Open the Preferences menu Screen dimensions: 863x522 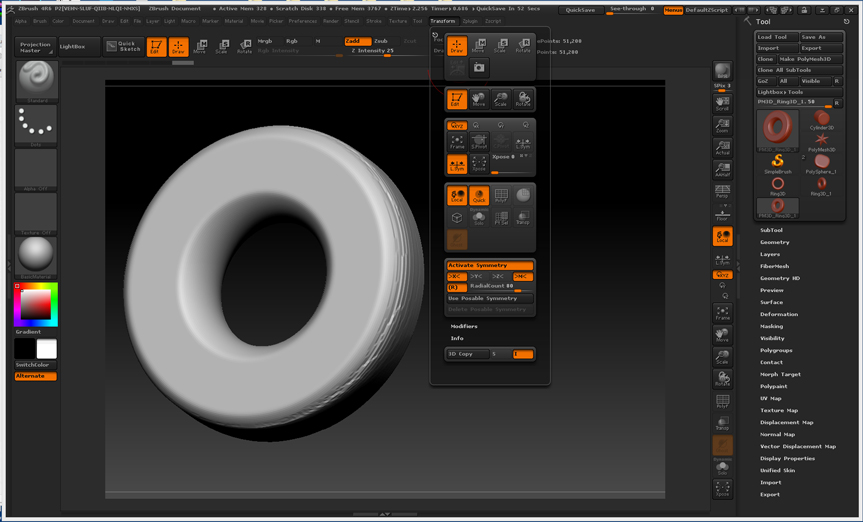pos(302,21)
